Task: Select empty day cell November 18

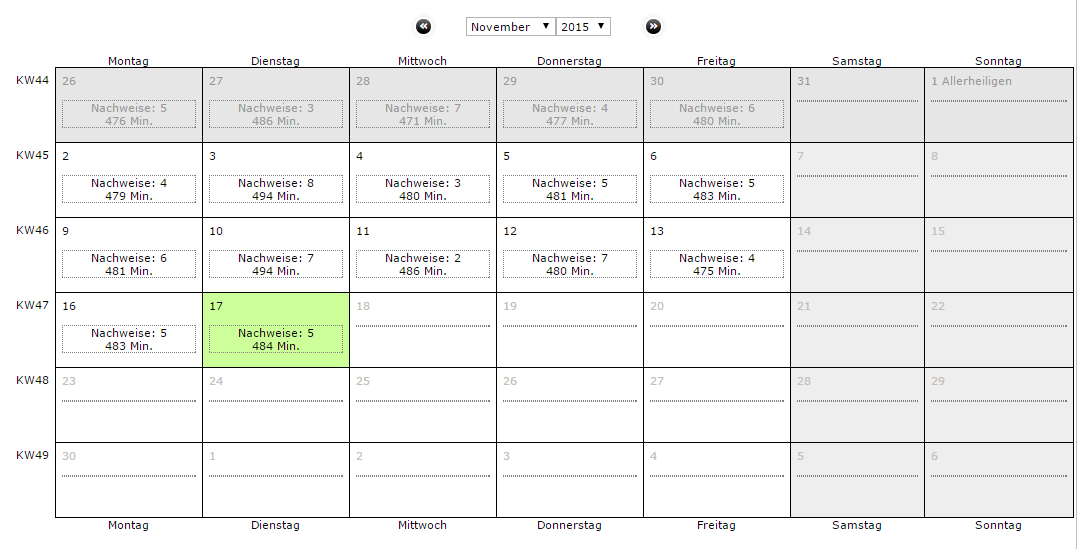Action: (422, 330)
